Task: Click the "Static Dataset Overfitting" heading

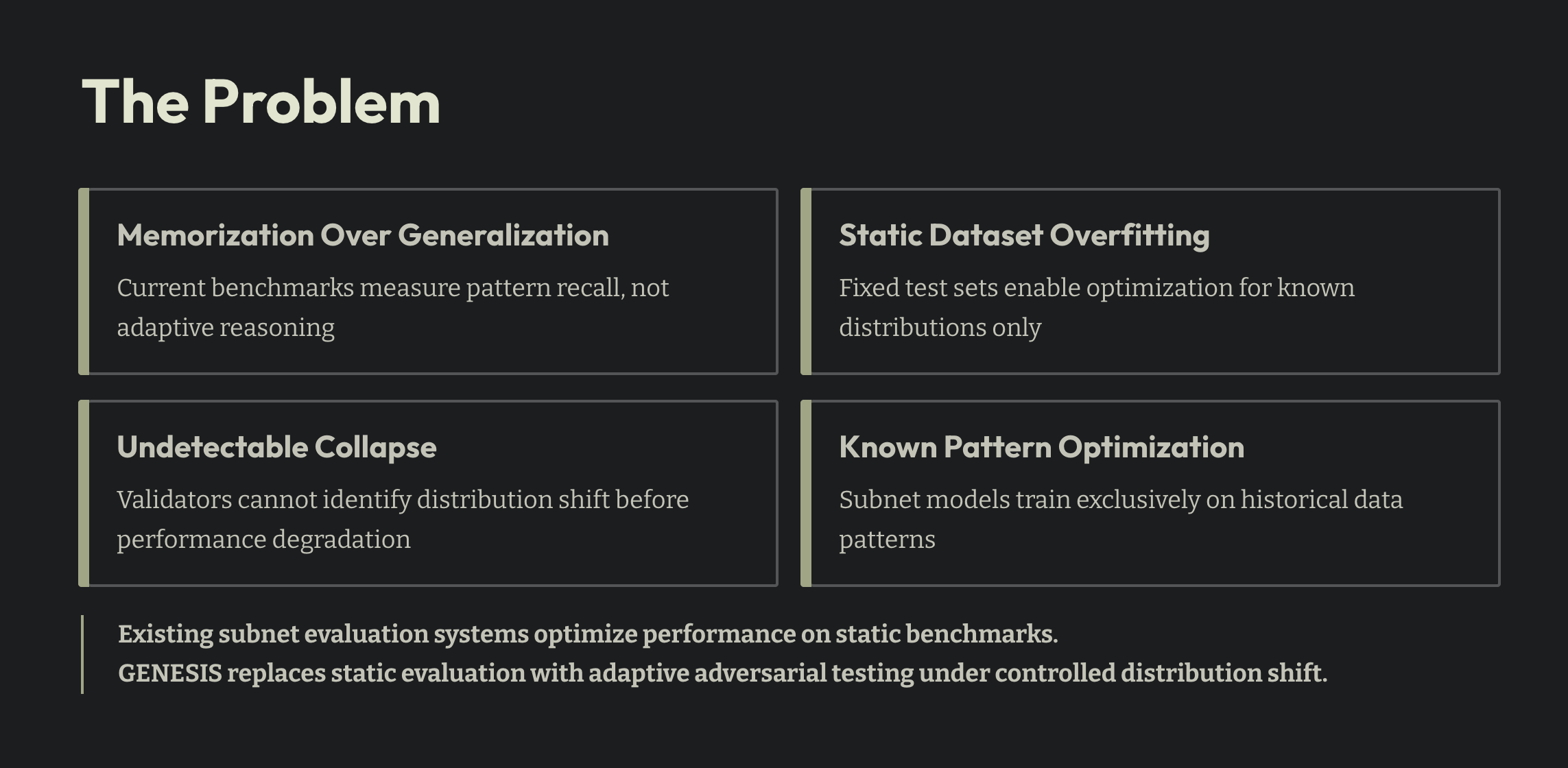Action: coord(1024,235)
